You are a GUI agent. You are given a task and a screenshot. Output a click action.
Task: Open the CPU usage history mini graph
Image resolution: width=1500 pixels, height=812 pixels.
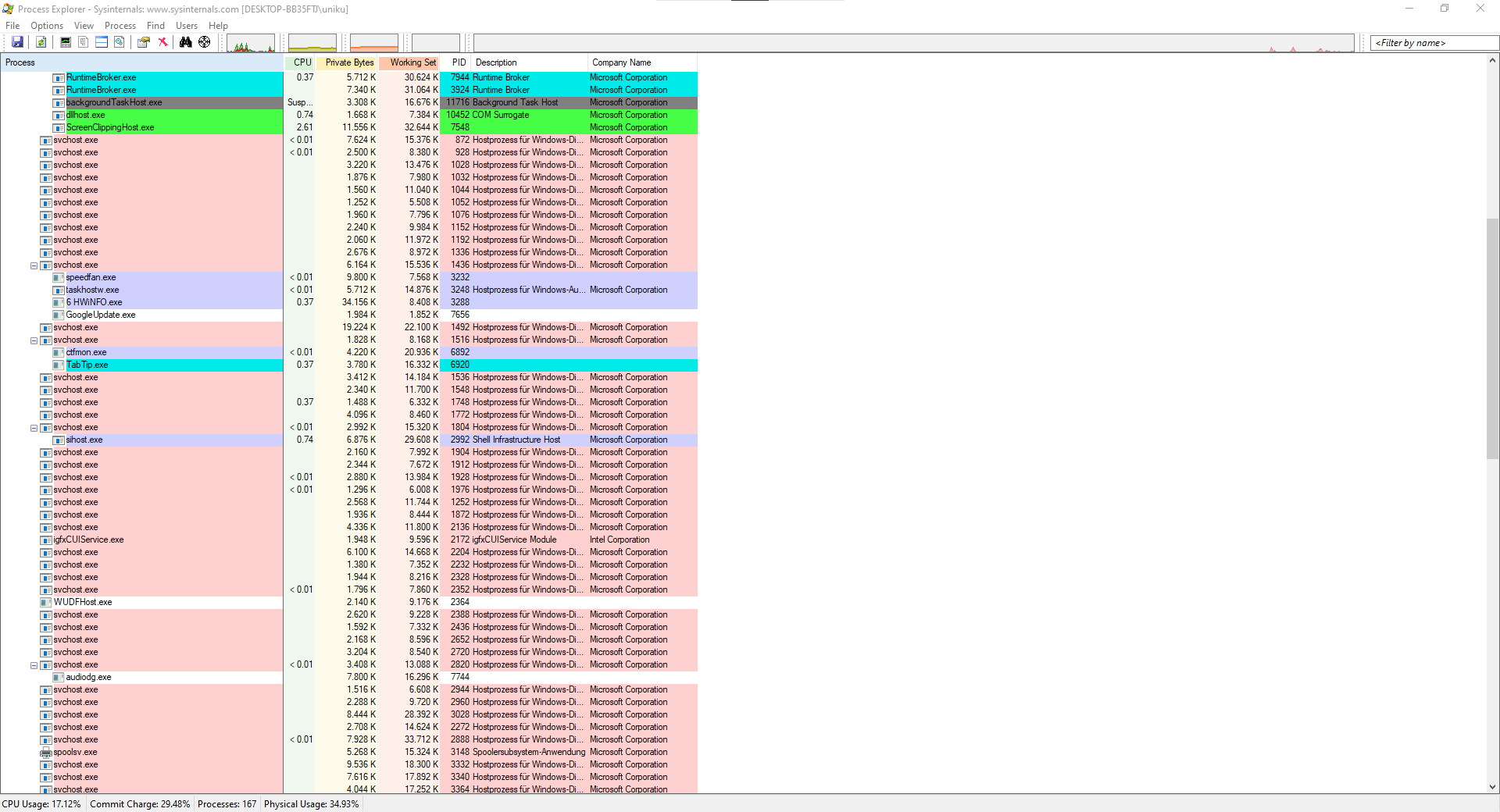pyautogui.click(x=251, y=43)
